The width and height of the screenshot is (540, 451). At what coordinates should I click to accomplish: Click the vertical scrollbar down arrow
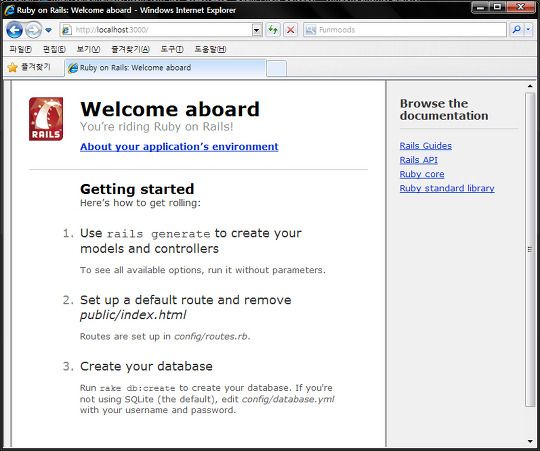530,441
